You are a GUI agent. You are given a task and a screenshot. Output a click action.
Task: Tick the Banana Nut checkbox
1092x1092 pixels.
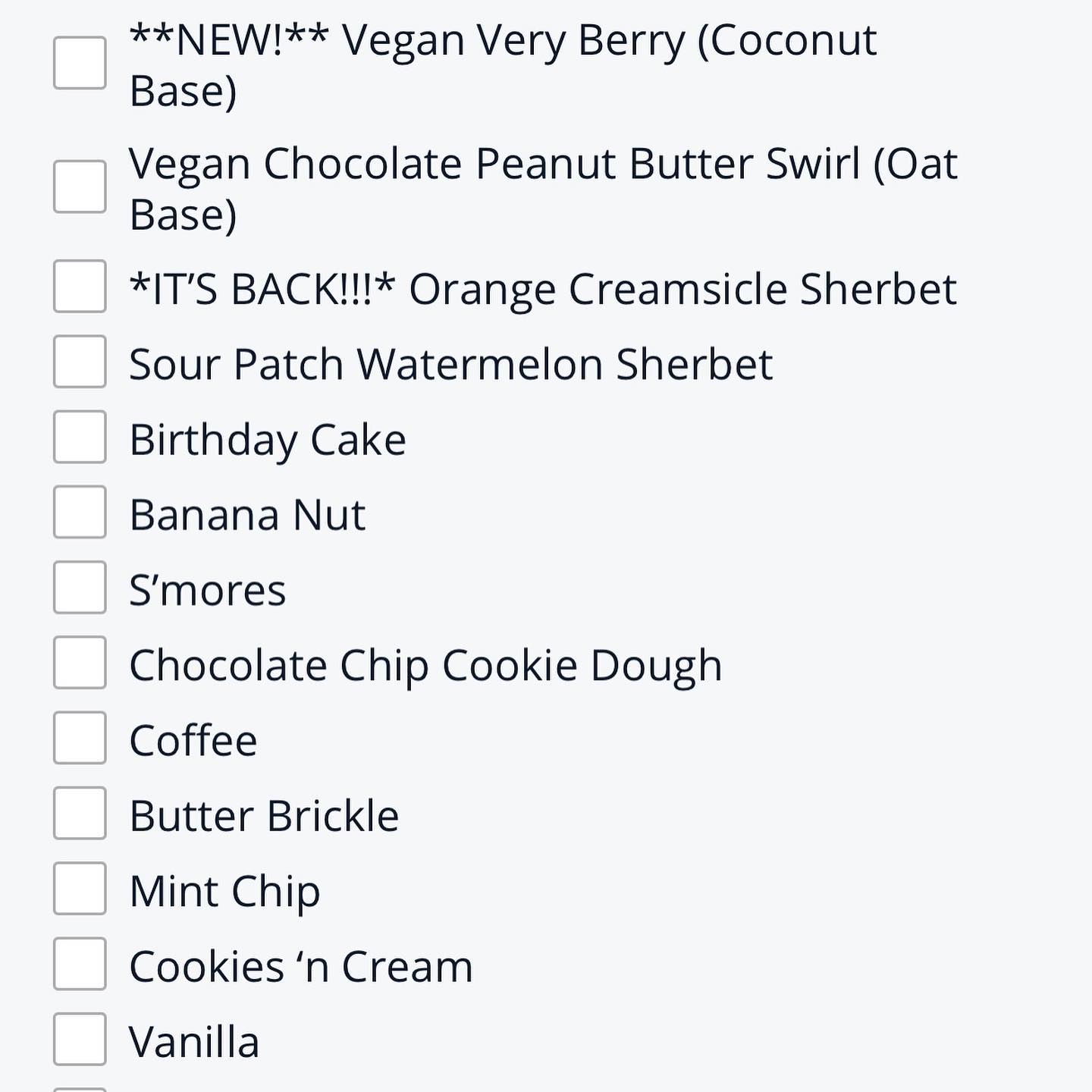click(80, 512)
